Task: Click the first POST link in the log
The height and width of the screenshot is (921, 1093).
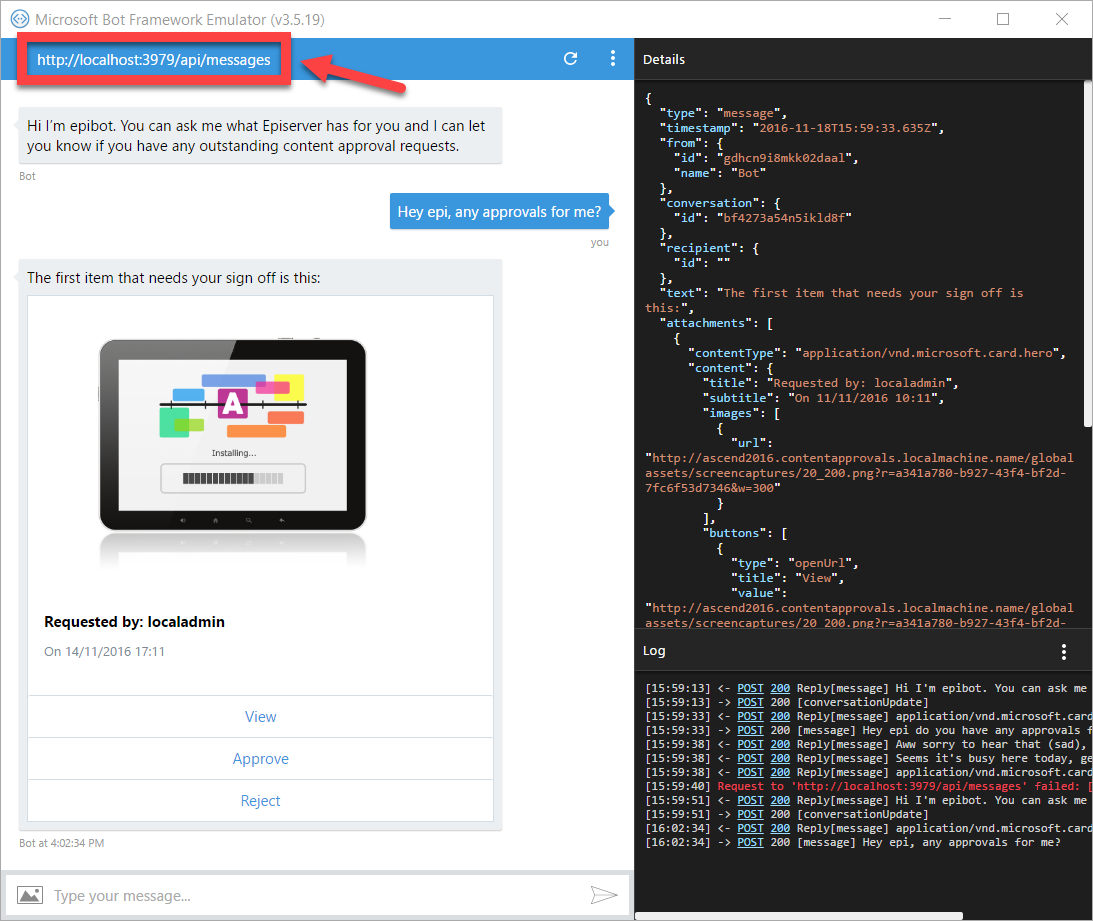Action: (749, 688)
